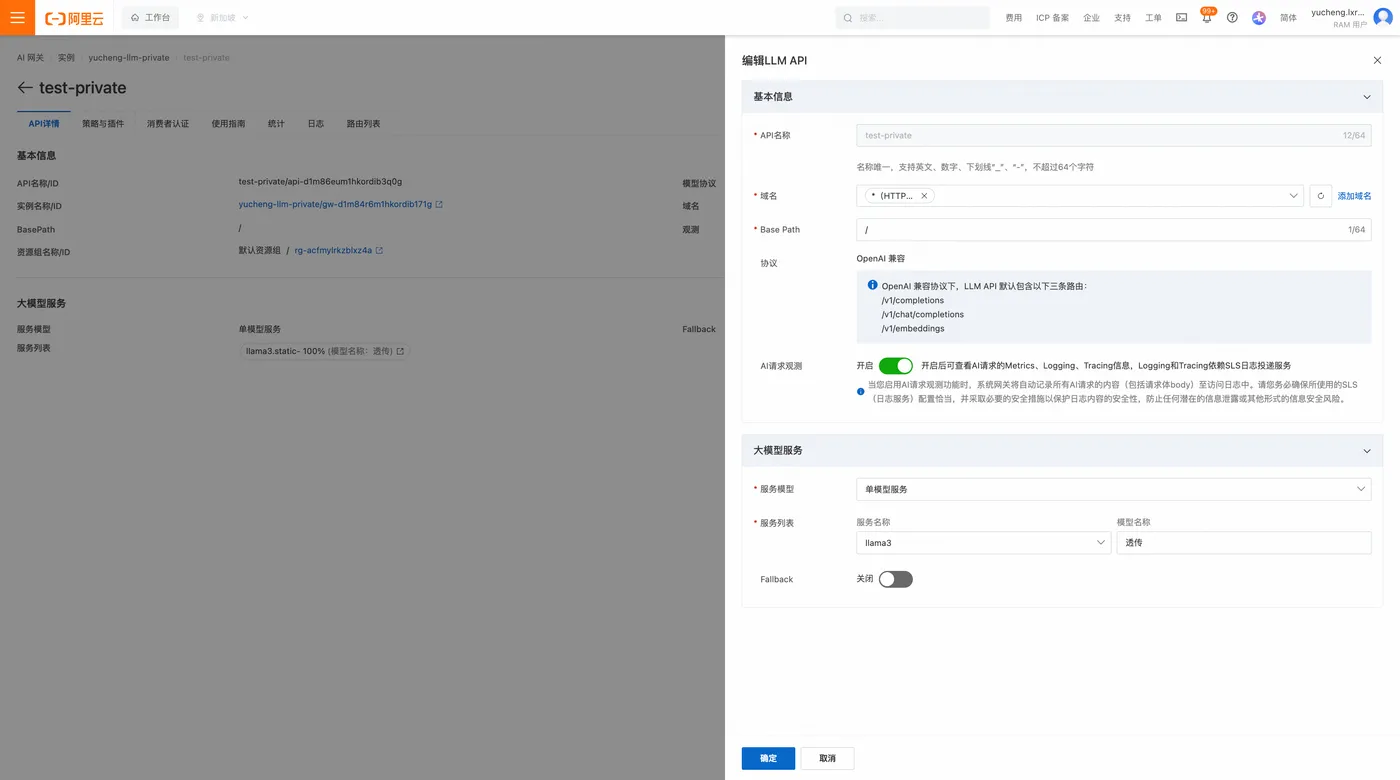Enable the Fallback toggle
The width and height of the screenshot is (1400, 780).
pos(895,578)
